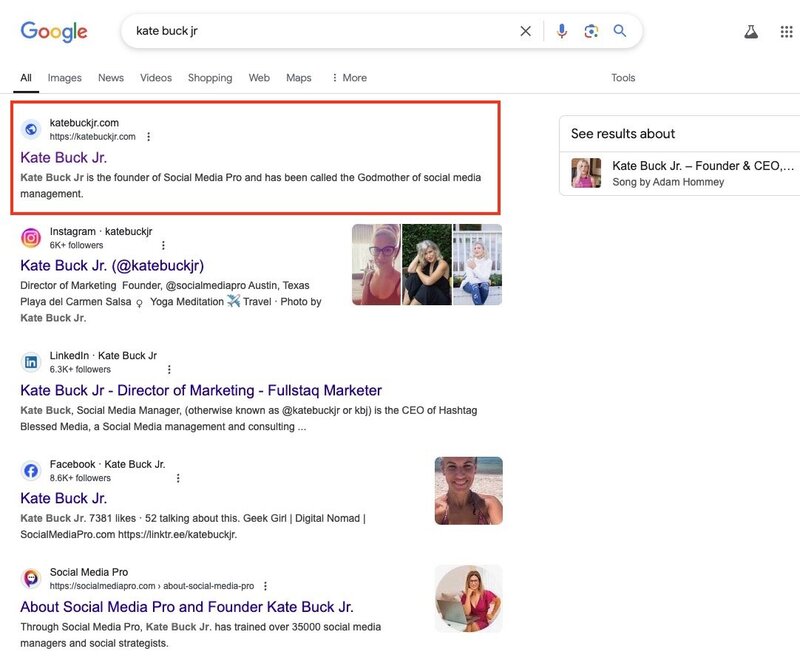Image resolution: width=800 pixels, height=660 pixels.
Task: Select the All results tab
Action: coord(26,78)
